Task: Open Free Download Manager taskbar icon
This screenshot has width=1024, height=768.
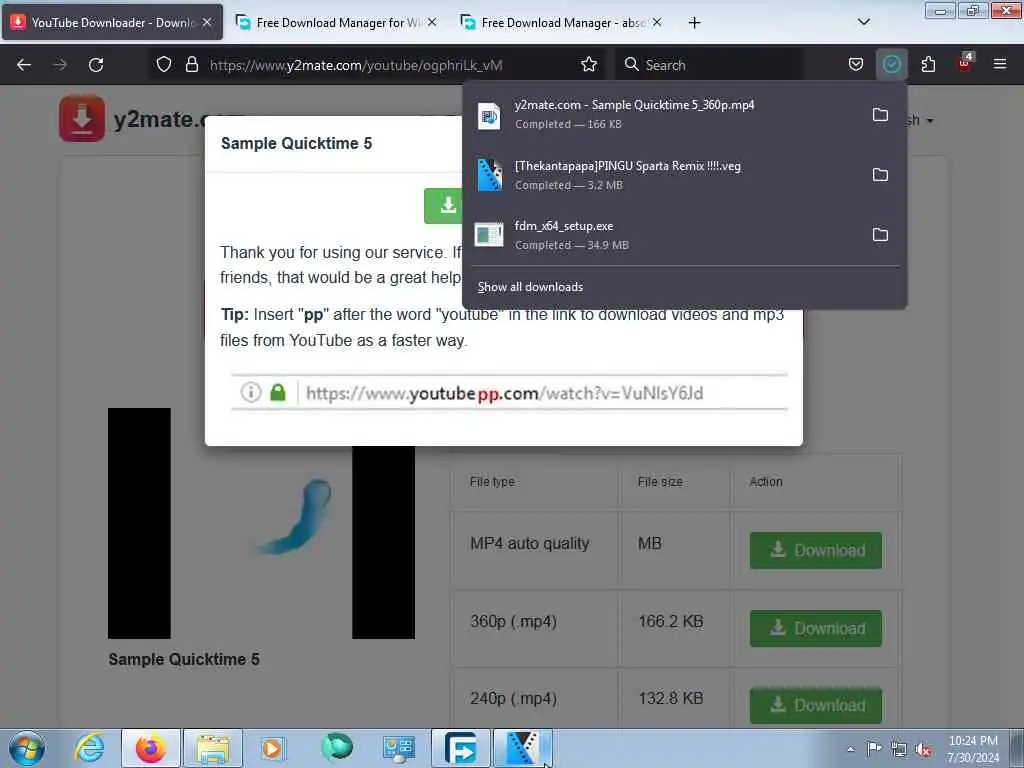Action: click(460, 748)
